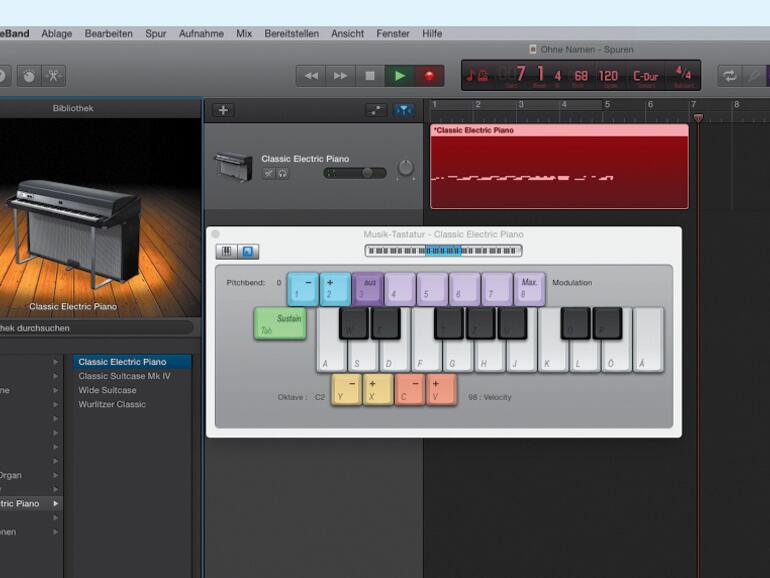Decrease velocity with orange C minus key

click(x=410, y=389)
